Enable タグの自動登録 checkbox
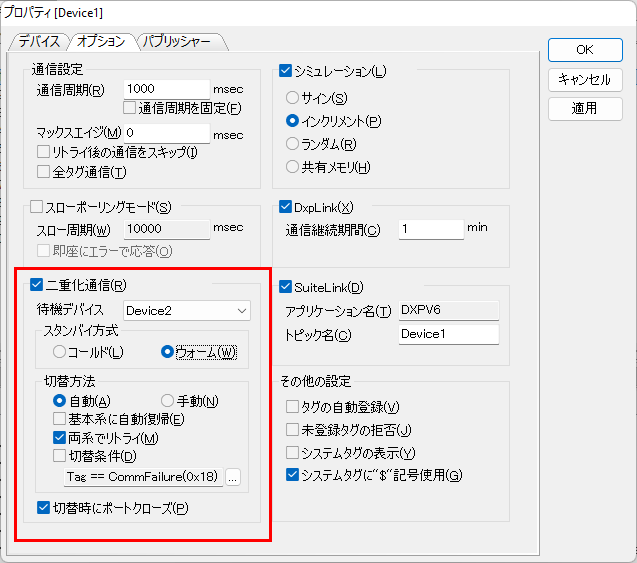Screen dimensions: 637x563 (293, 407)
